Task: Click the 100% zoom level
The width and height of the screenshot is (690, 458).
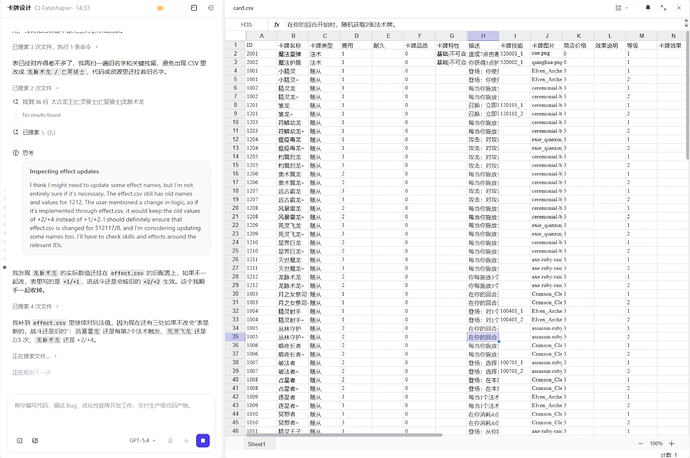Action: [x=656, y=443]
